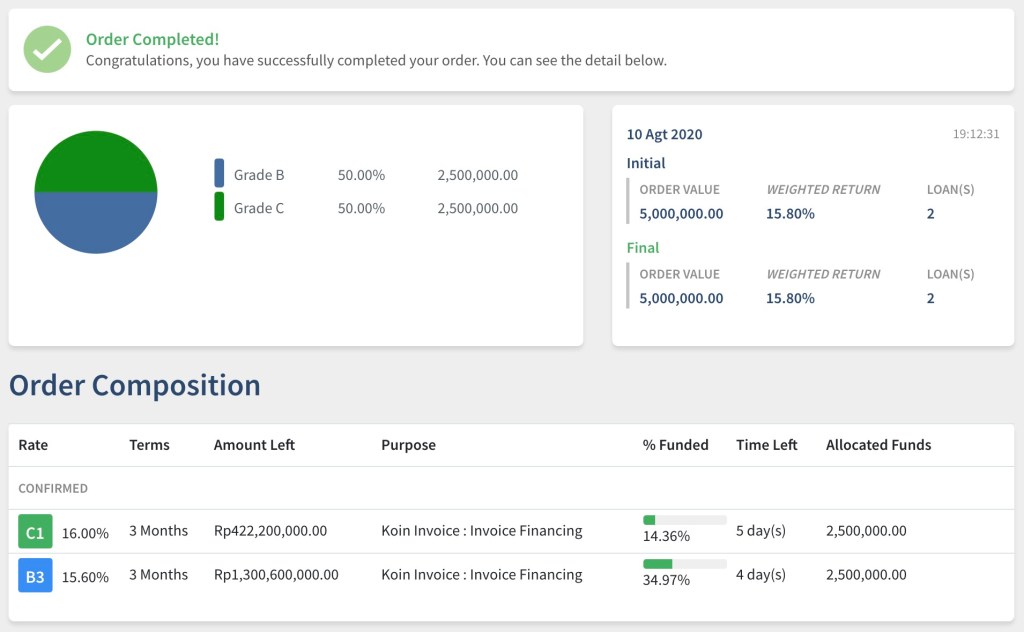
Task: Select the blue half of pie chart
Action: pos(96,222)
